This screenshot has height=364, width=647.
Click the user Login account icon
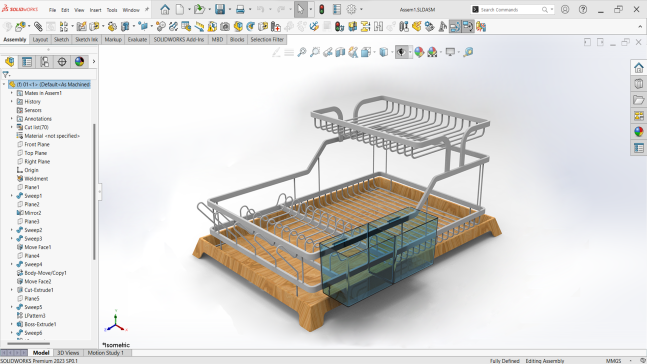pos(565,9)
